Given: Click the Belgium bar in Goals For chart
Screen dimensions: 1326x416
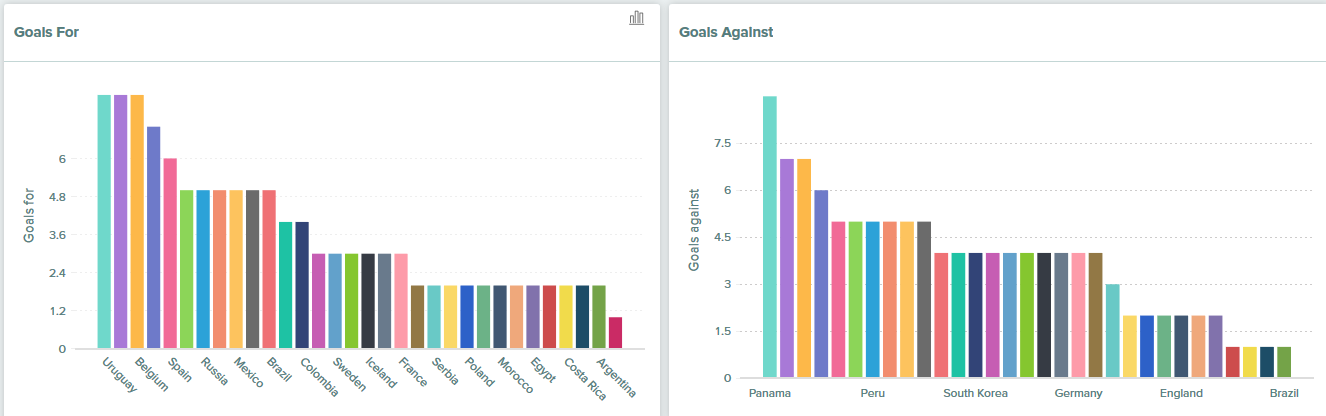Looking at the screenshot, I should 137,221.
